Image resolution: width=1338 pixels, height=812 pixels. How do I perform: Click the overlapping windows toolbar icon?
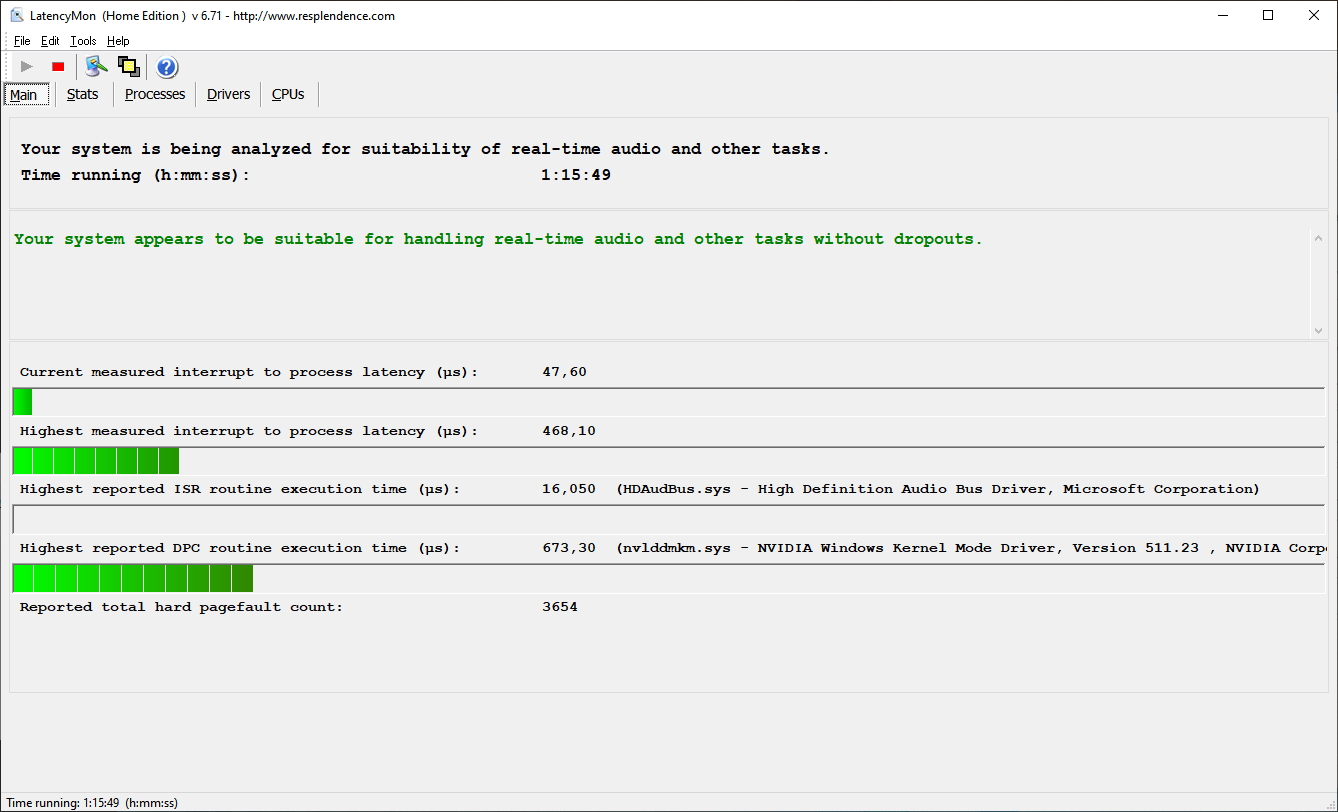[128, 67]
